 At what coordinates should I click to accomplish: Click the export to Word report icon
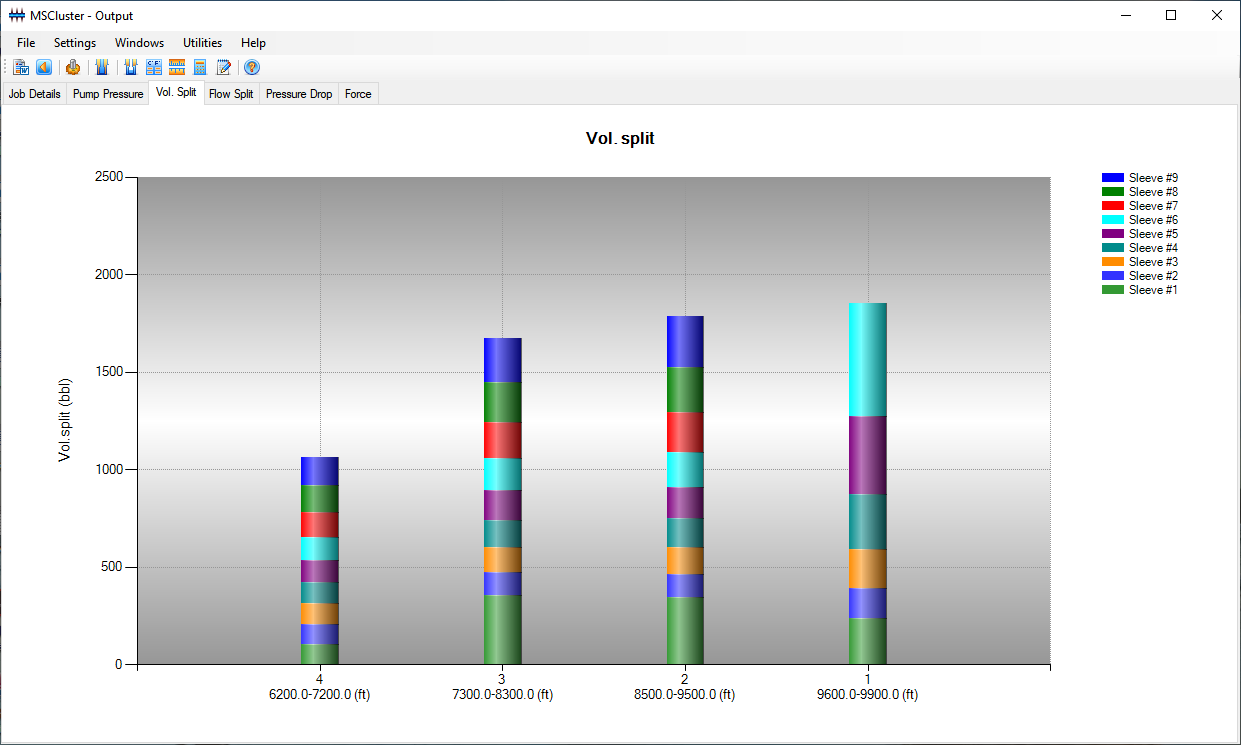tap(21, 68)
